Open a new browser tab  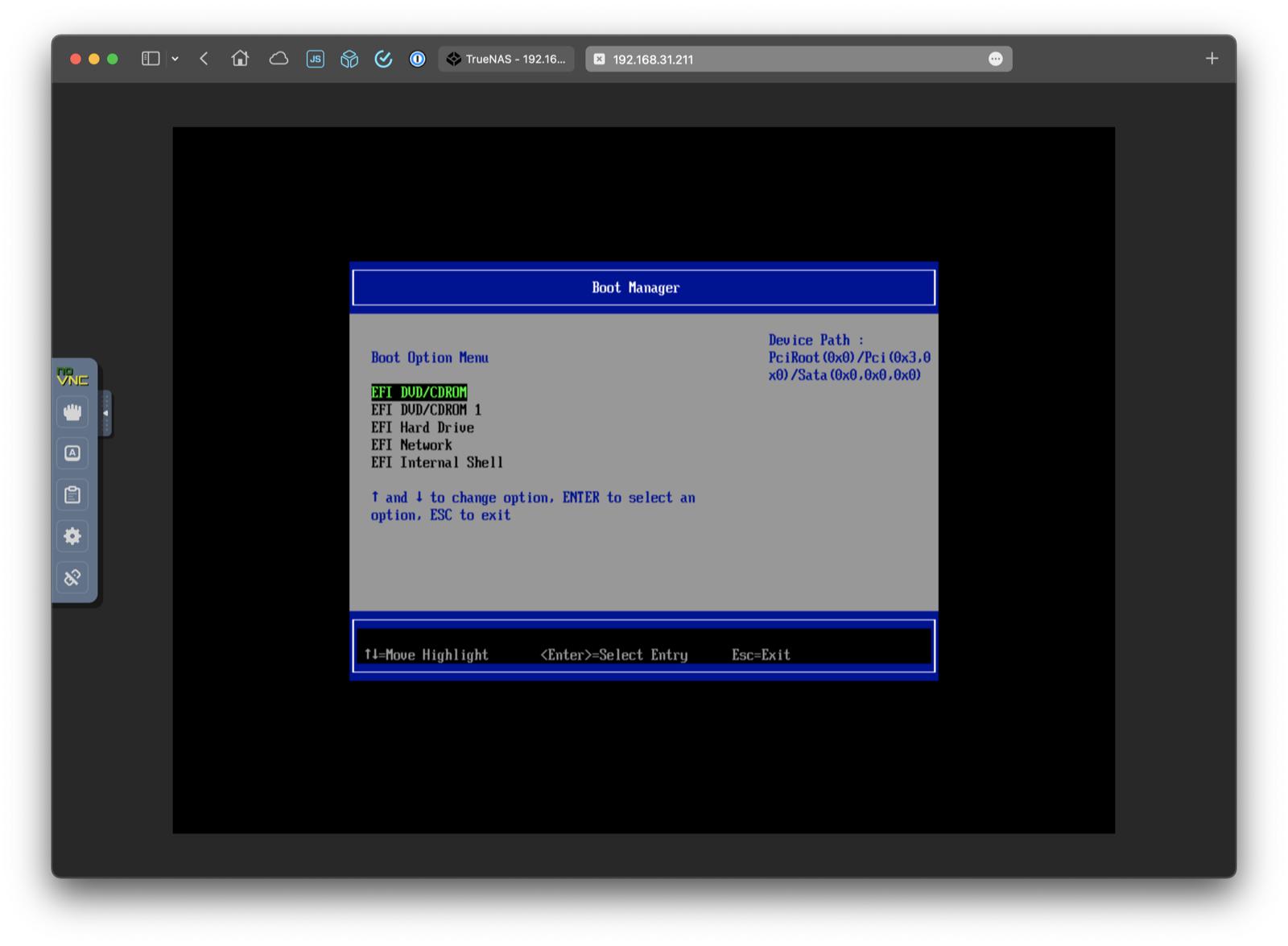tap(1211, 58)
